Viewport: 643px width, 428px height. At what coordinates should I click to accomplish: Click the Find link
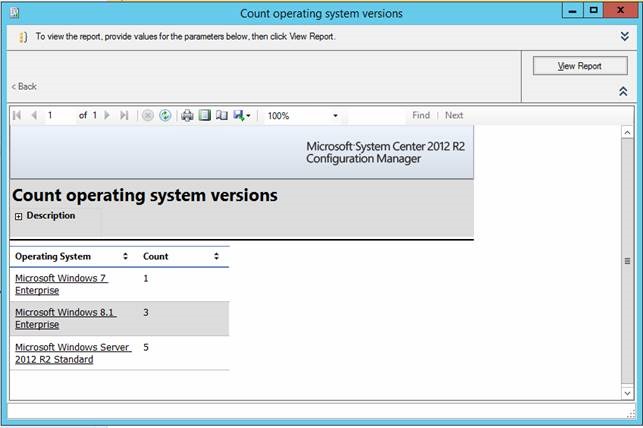tap(421, 115)
